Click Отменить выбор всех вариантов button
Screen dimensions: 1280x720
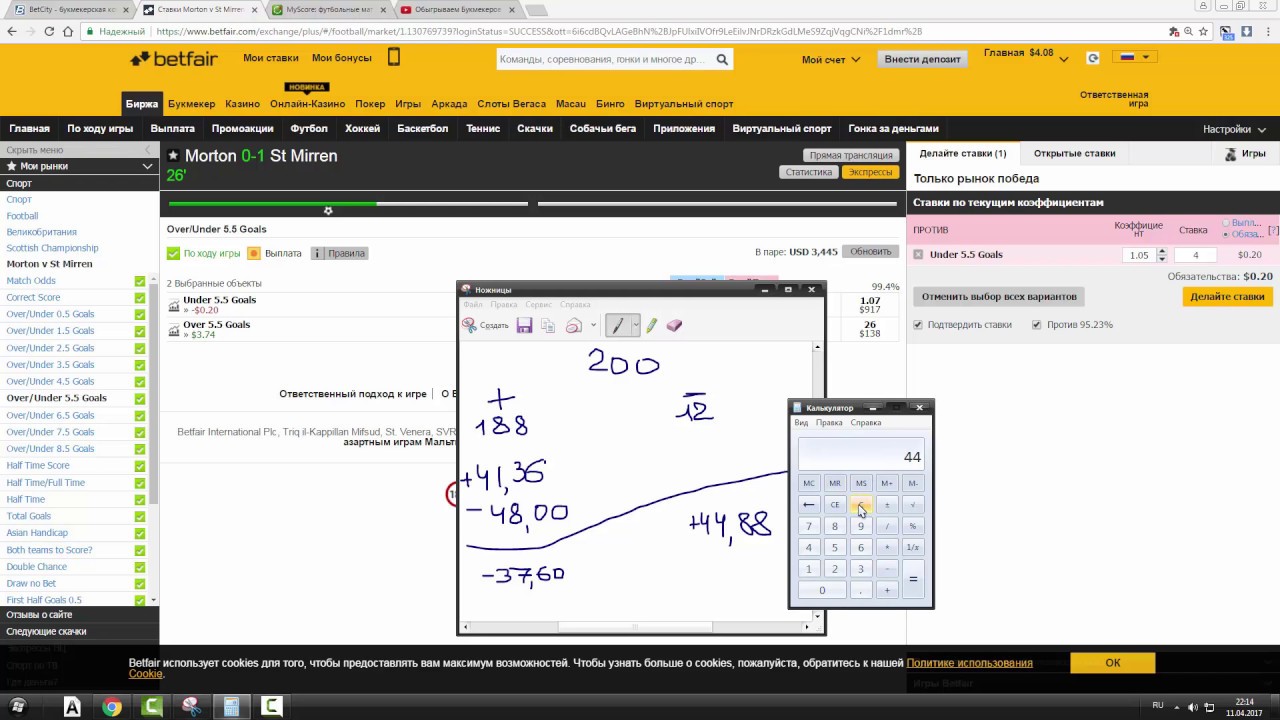point(999,297)
